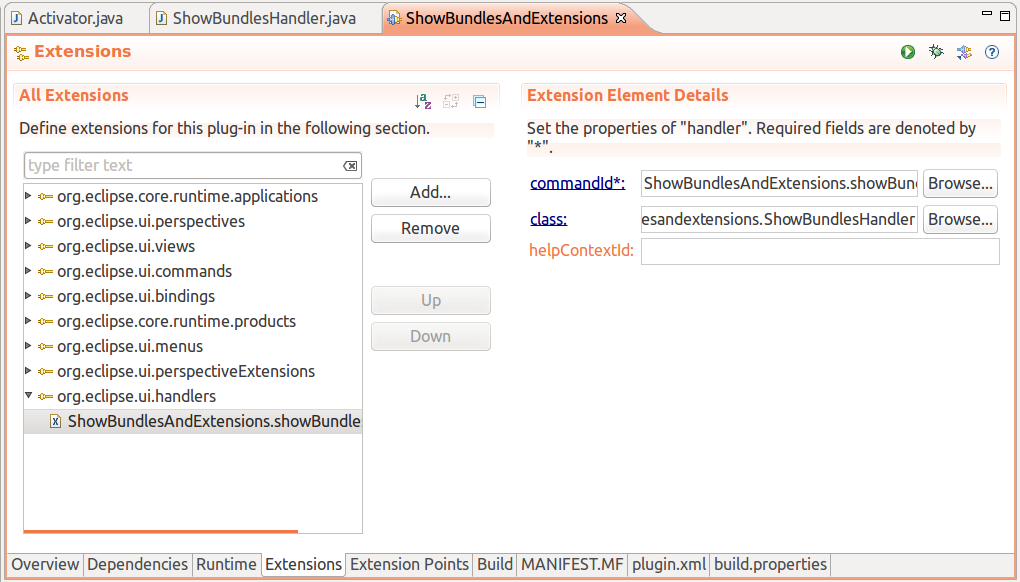Expand the org.eclipse.ui.commands node

pos(28,271)
